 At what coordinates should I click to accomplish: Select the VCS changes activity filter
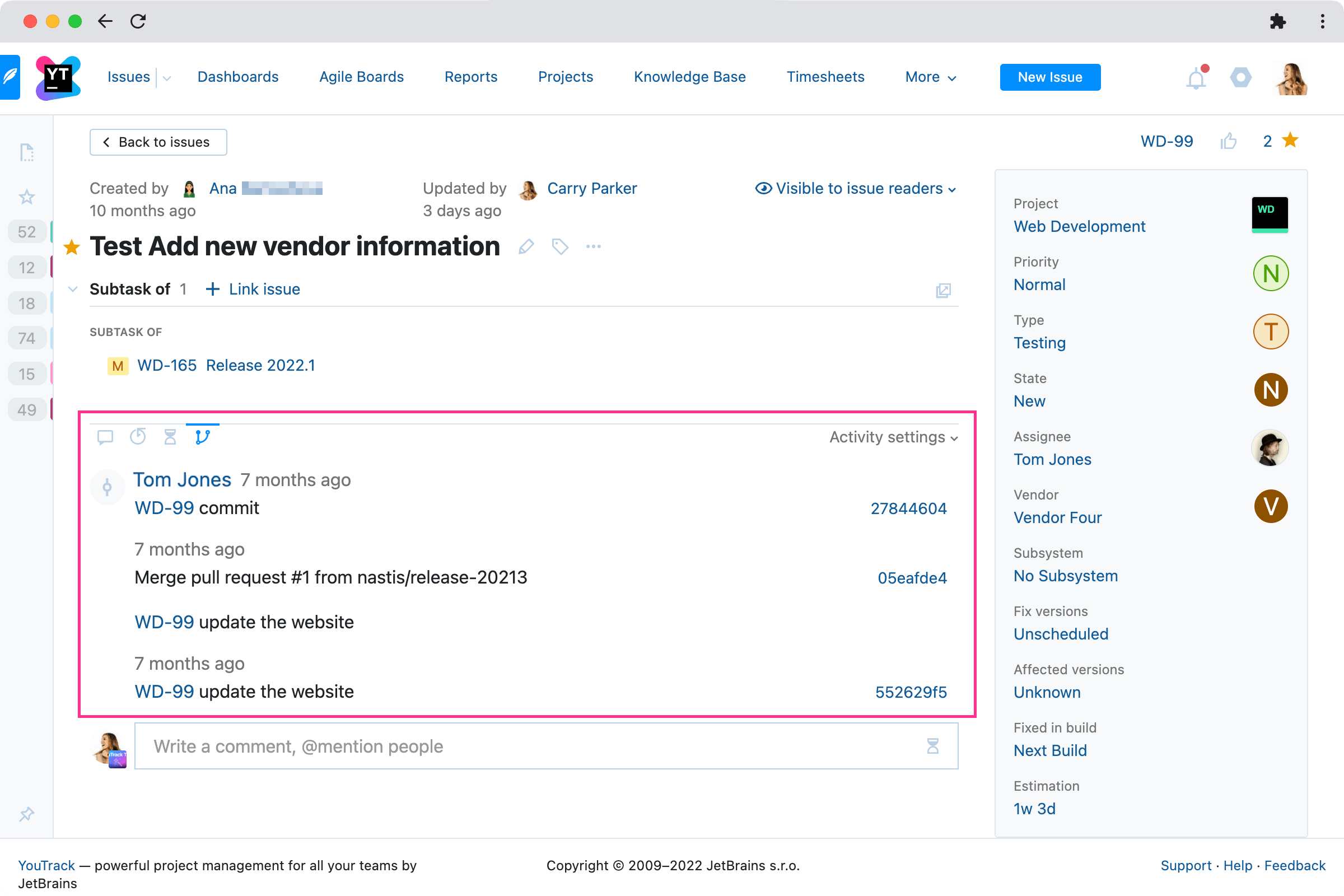202,437
